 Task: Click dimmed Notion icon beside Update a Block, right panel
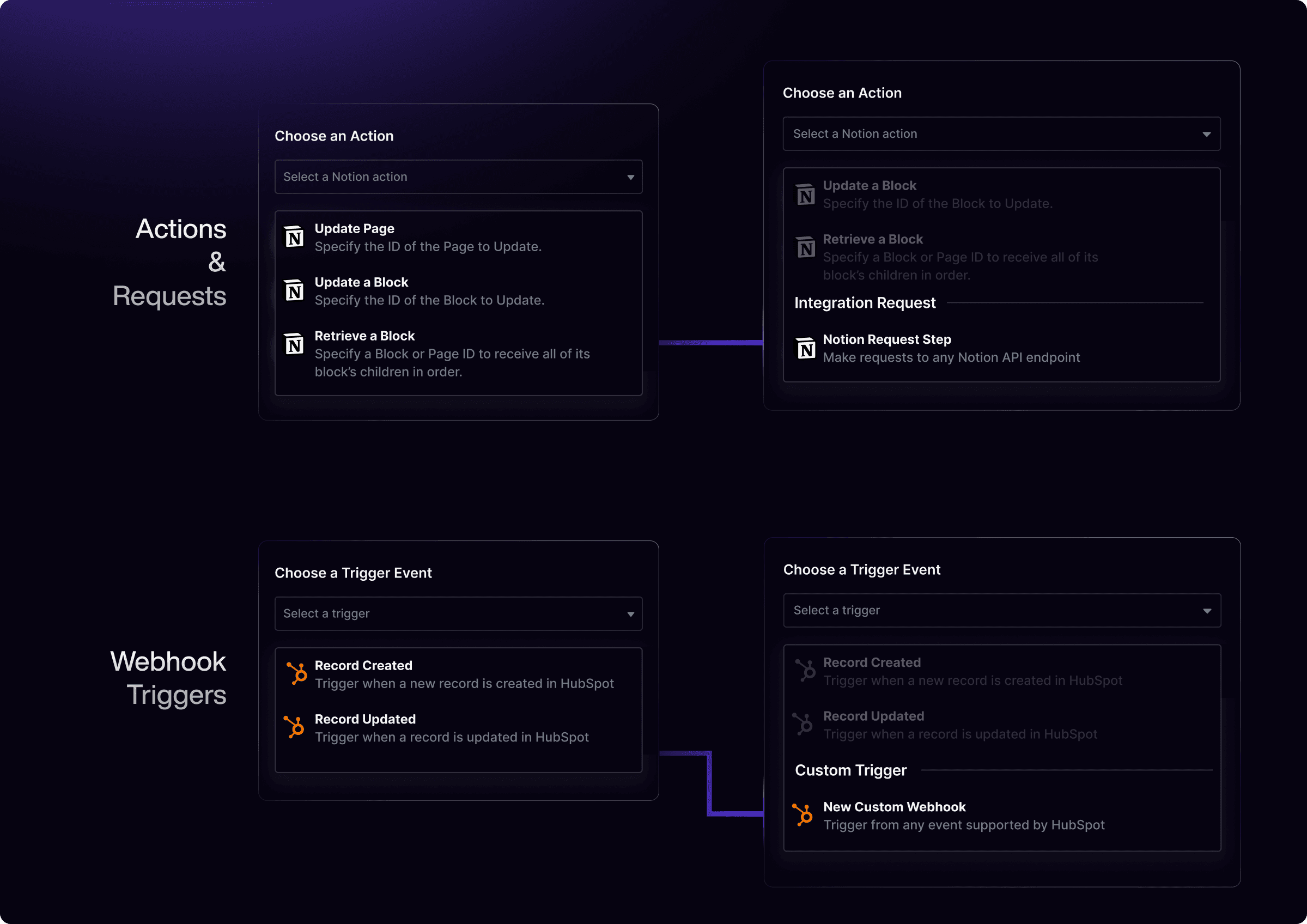point(805,194)
